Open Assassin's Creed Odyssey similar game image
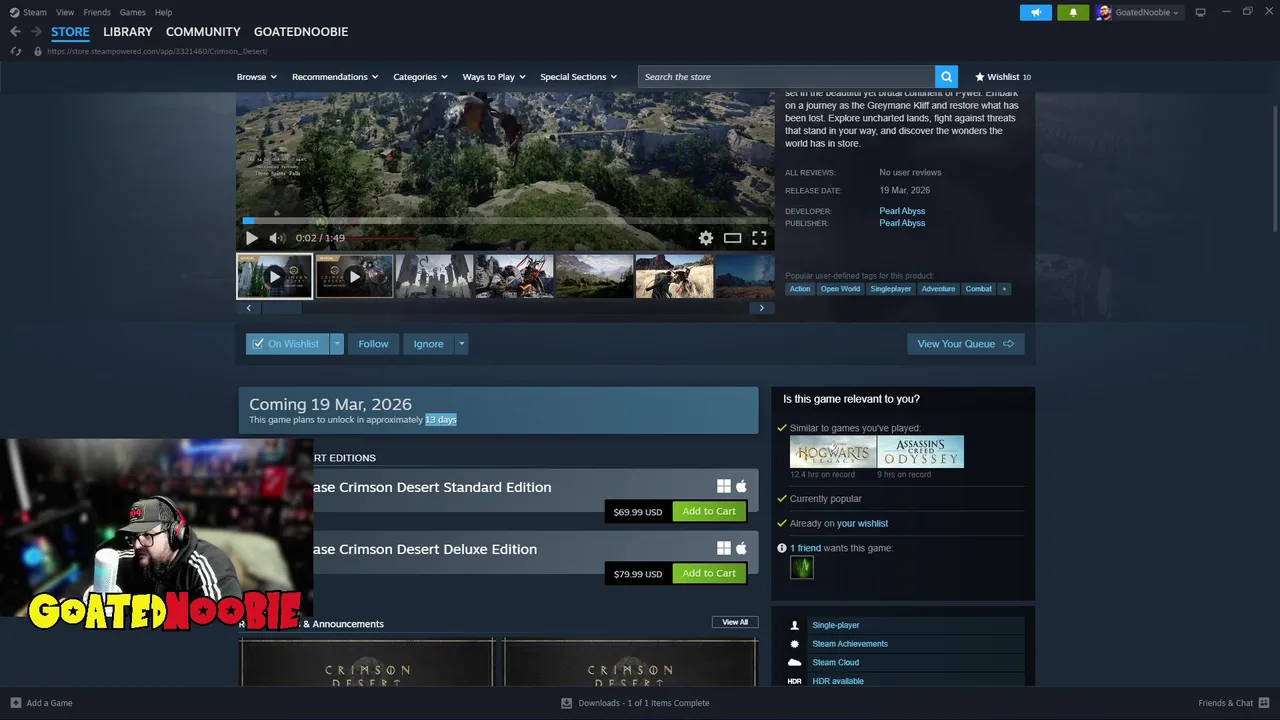This screenshot has width=1280, height=720. coord(921,452)
